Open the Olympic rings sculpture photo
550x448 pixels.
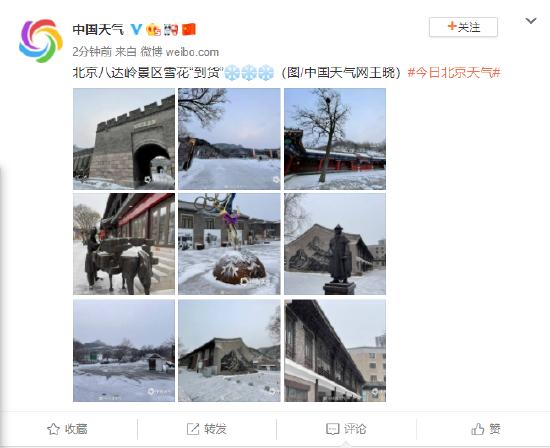[x=229, y=244]
